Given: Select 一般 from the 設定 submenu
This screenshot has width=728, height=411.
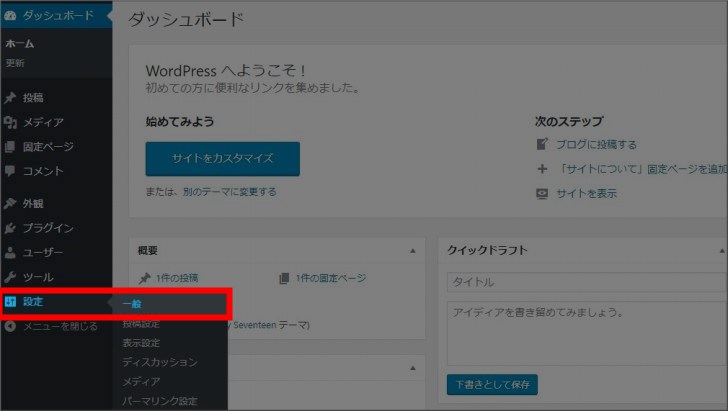Looking at the screenshot, I should [x=132, y=303].
